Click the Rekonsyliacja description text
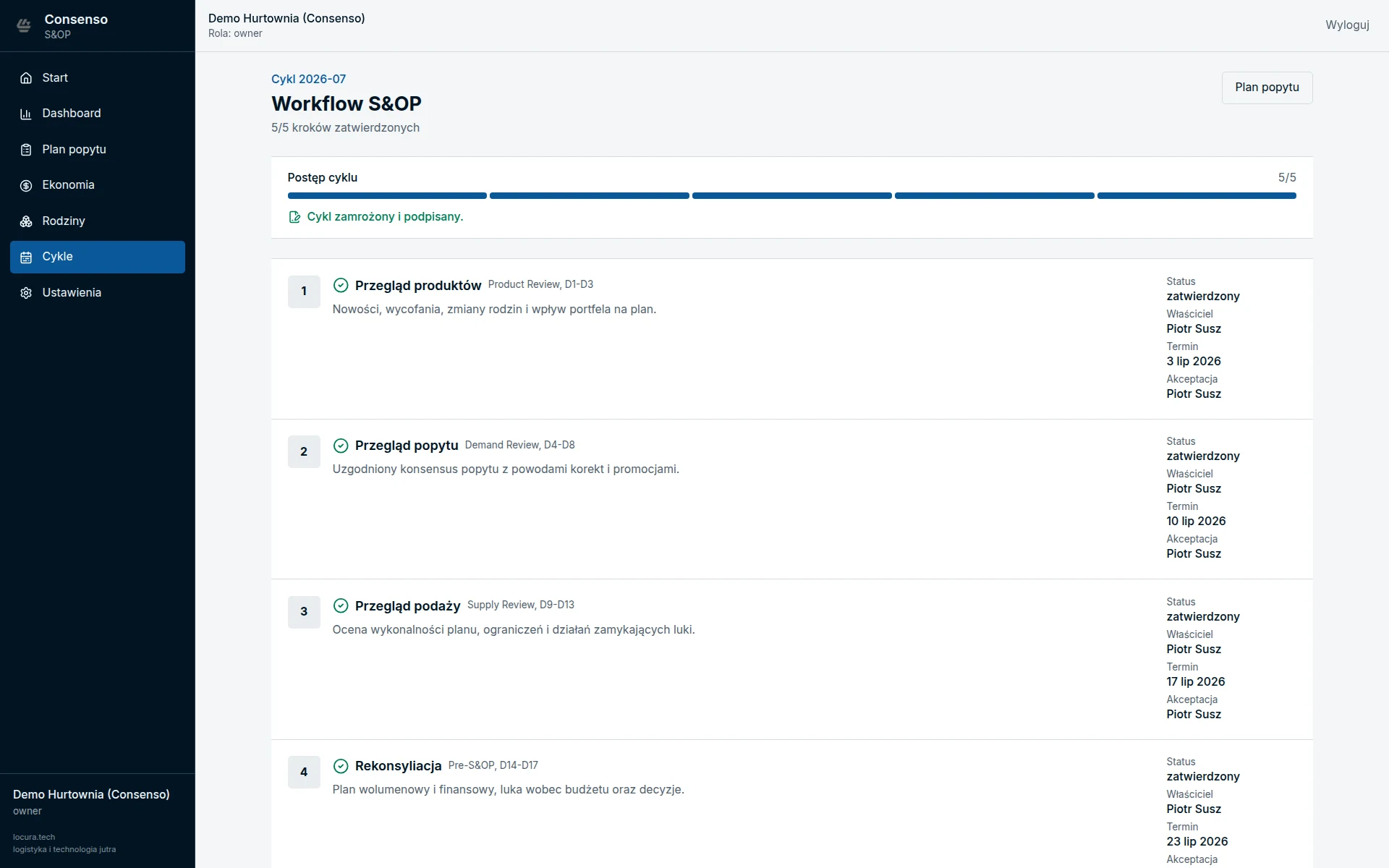1389x868 pixels. point(508,790)
